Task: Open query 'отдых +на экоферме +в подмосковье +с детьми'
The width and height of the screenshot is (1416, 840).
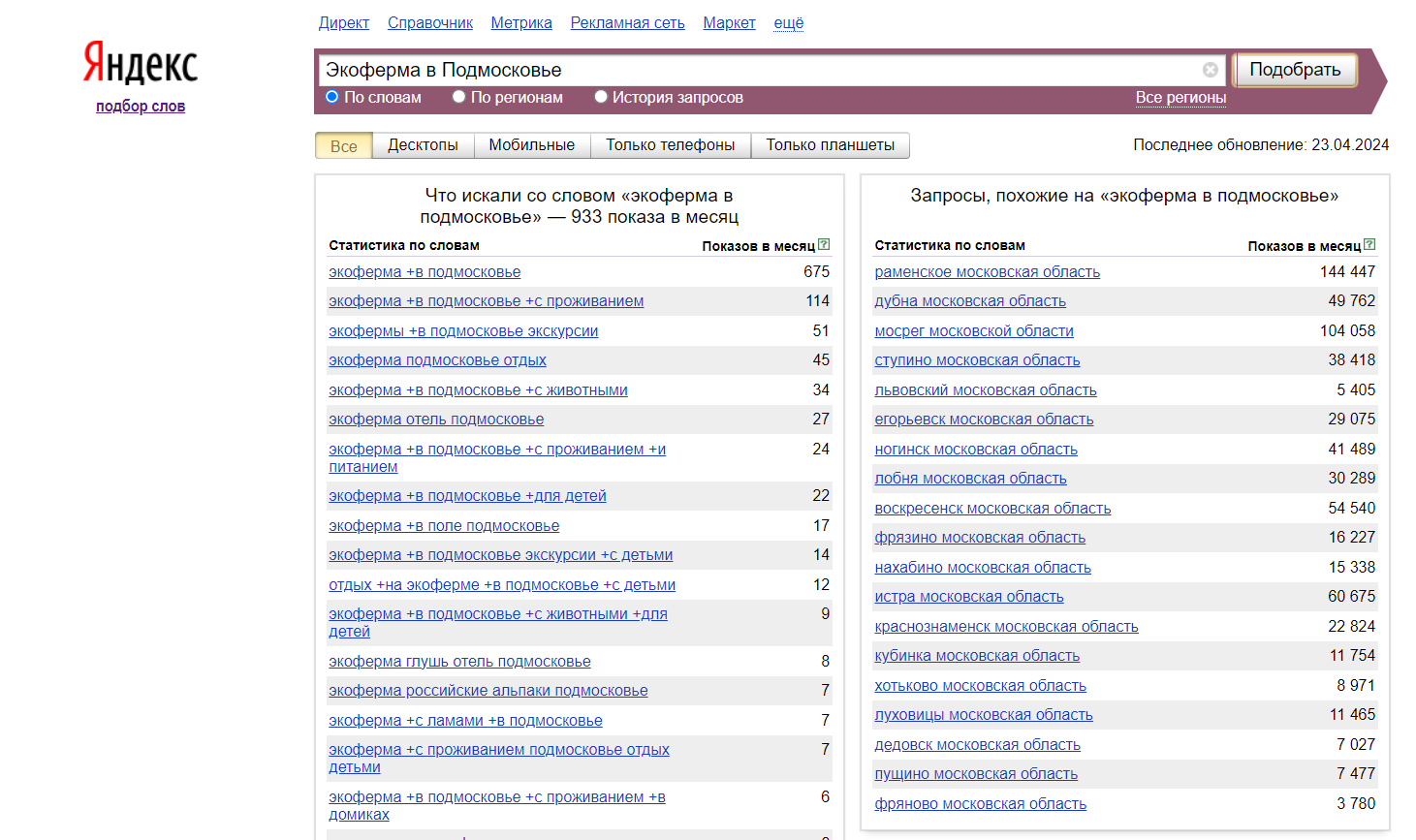Action: (x=502, y=585)
